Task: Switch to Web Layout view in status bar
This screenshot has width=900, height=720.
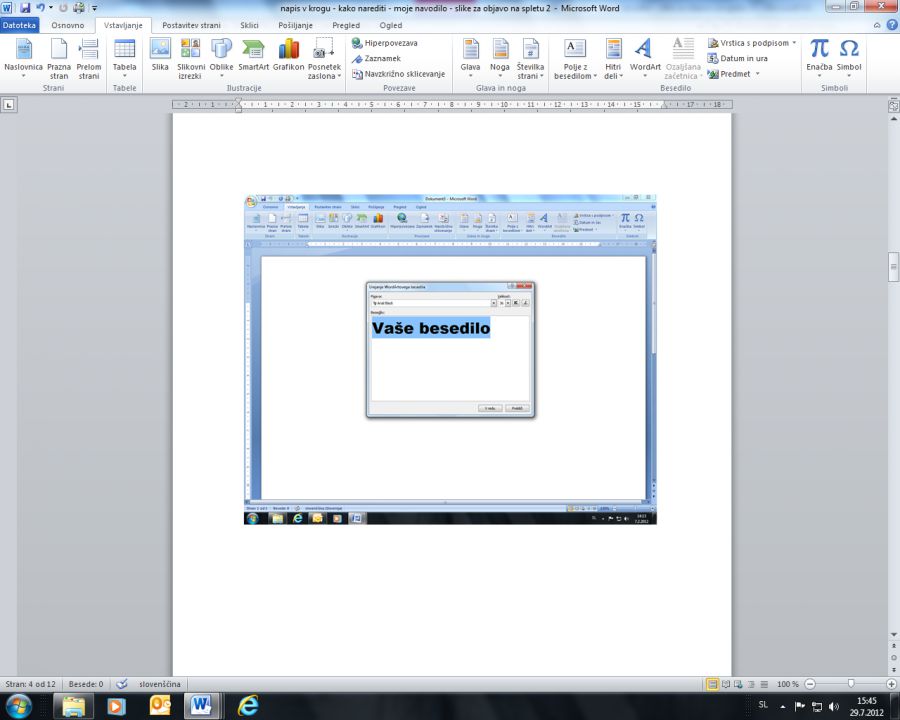Action: [738, 684]
